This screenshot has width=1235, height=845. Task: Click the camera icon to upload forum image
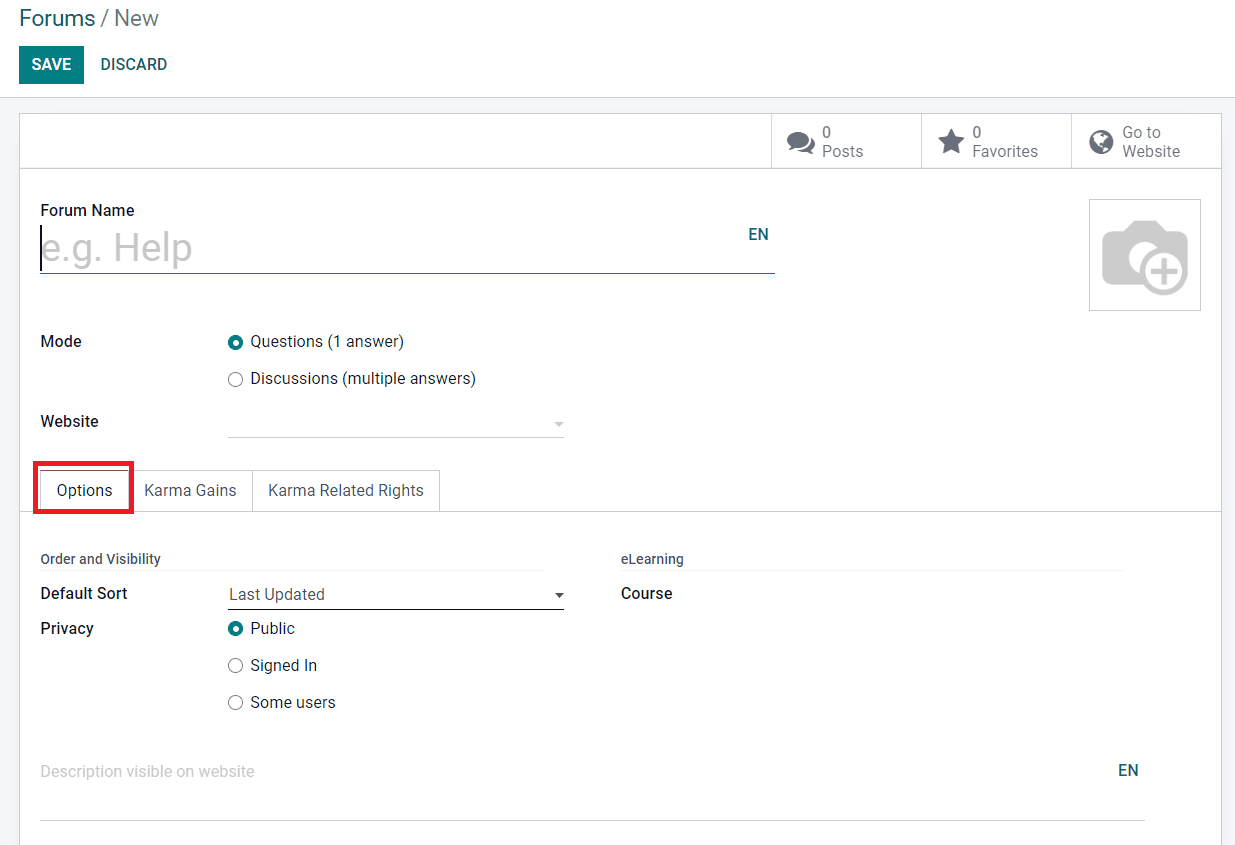(1144, 254)
